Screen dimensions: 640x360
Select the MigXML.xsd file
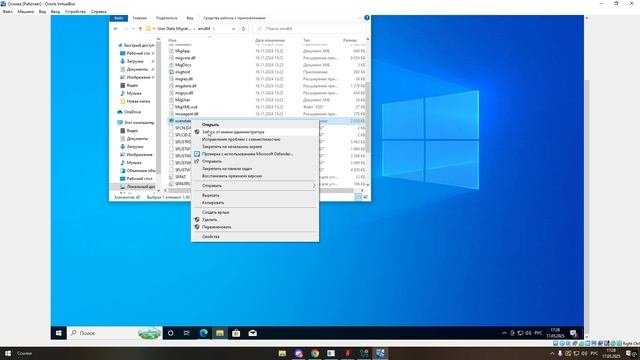tap(186, 107)
